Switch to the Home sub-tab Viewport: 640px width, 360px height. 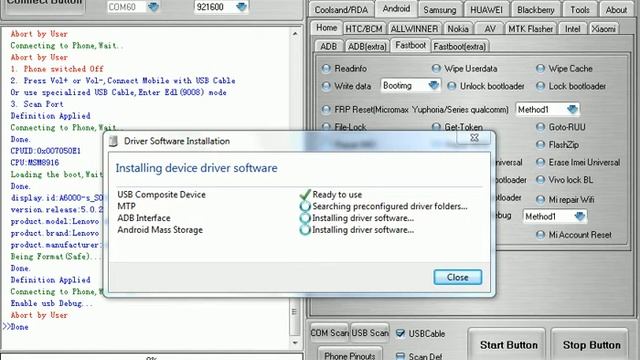[327, 28]
